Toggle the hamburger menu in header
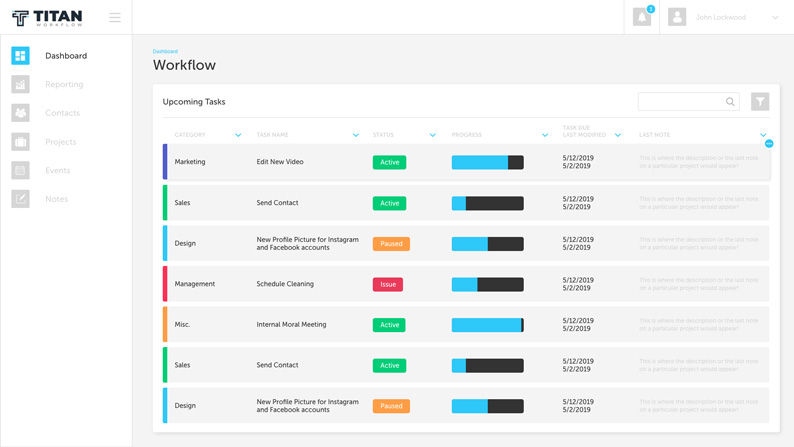Screen dimensions: 794x447 (115, 17)
